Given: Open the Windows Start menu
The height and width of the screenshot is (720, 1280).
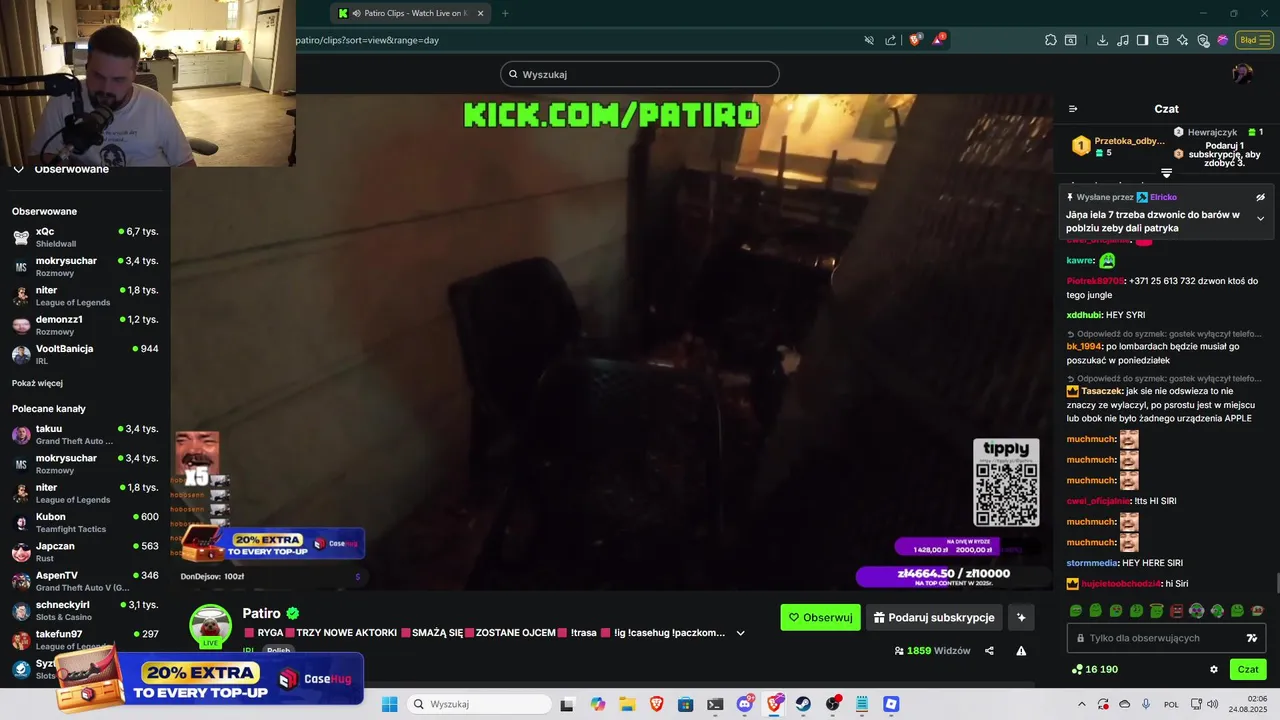Looking at the screenshot, I should pyautogui.click(x=390, y=704).
